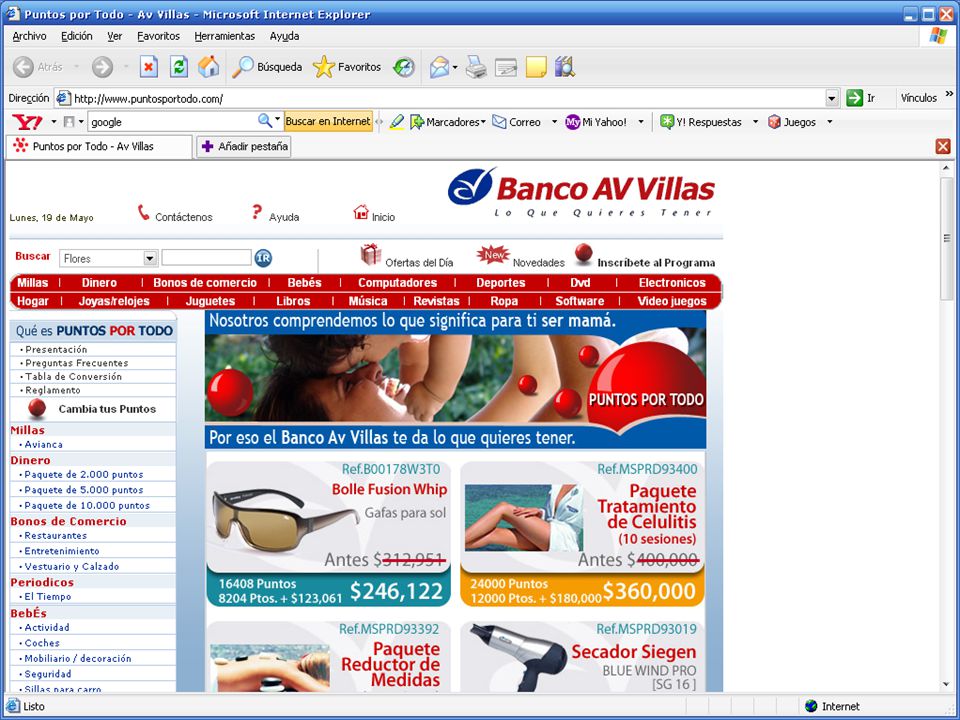960x720 pixels.
Task: Expand the Juegos dropdown arrow
Action: 830,122
